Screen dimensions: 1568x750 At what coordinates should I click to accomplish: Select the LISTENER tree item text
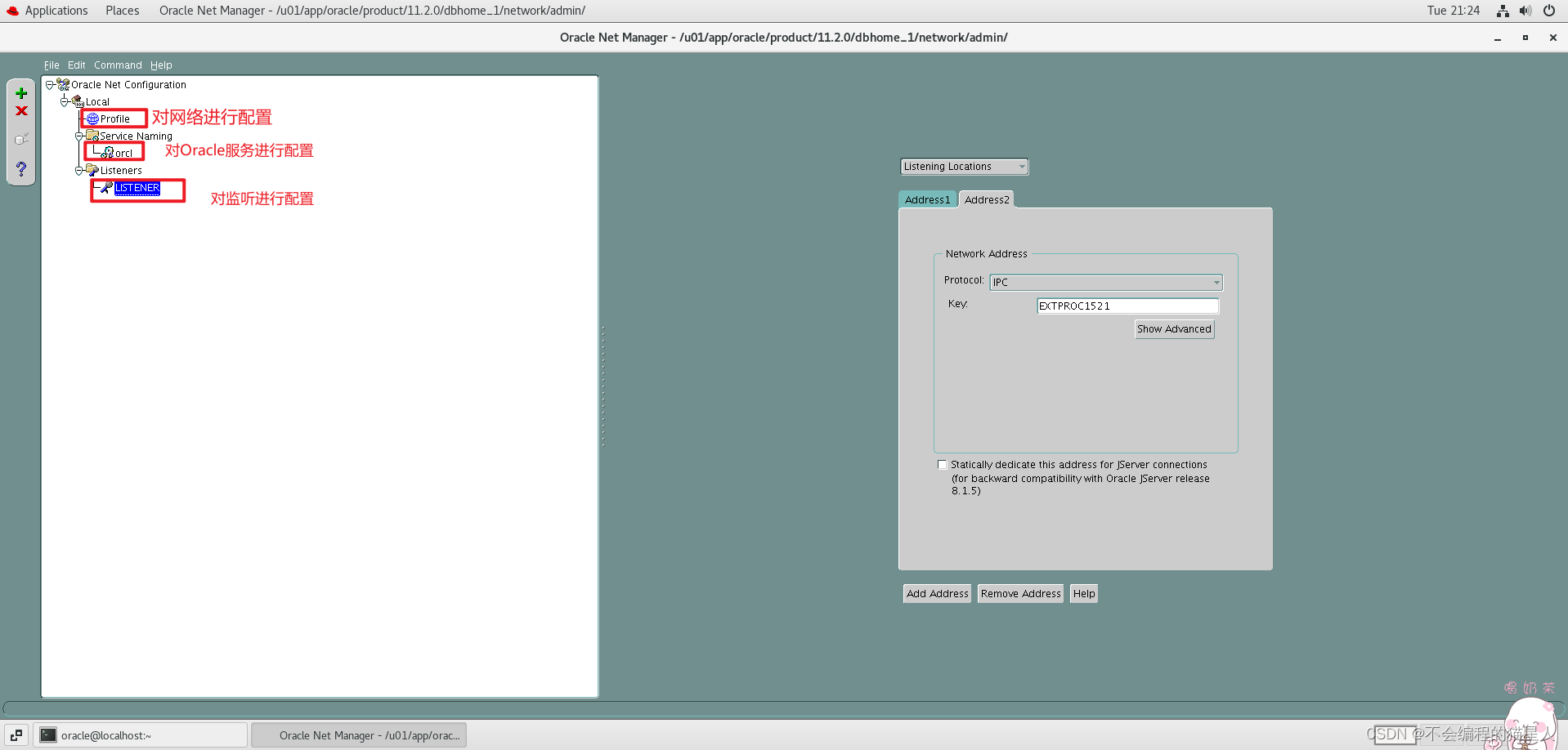point(137,188)
